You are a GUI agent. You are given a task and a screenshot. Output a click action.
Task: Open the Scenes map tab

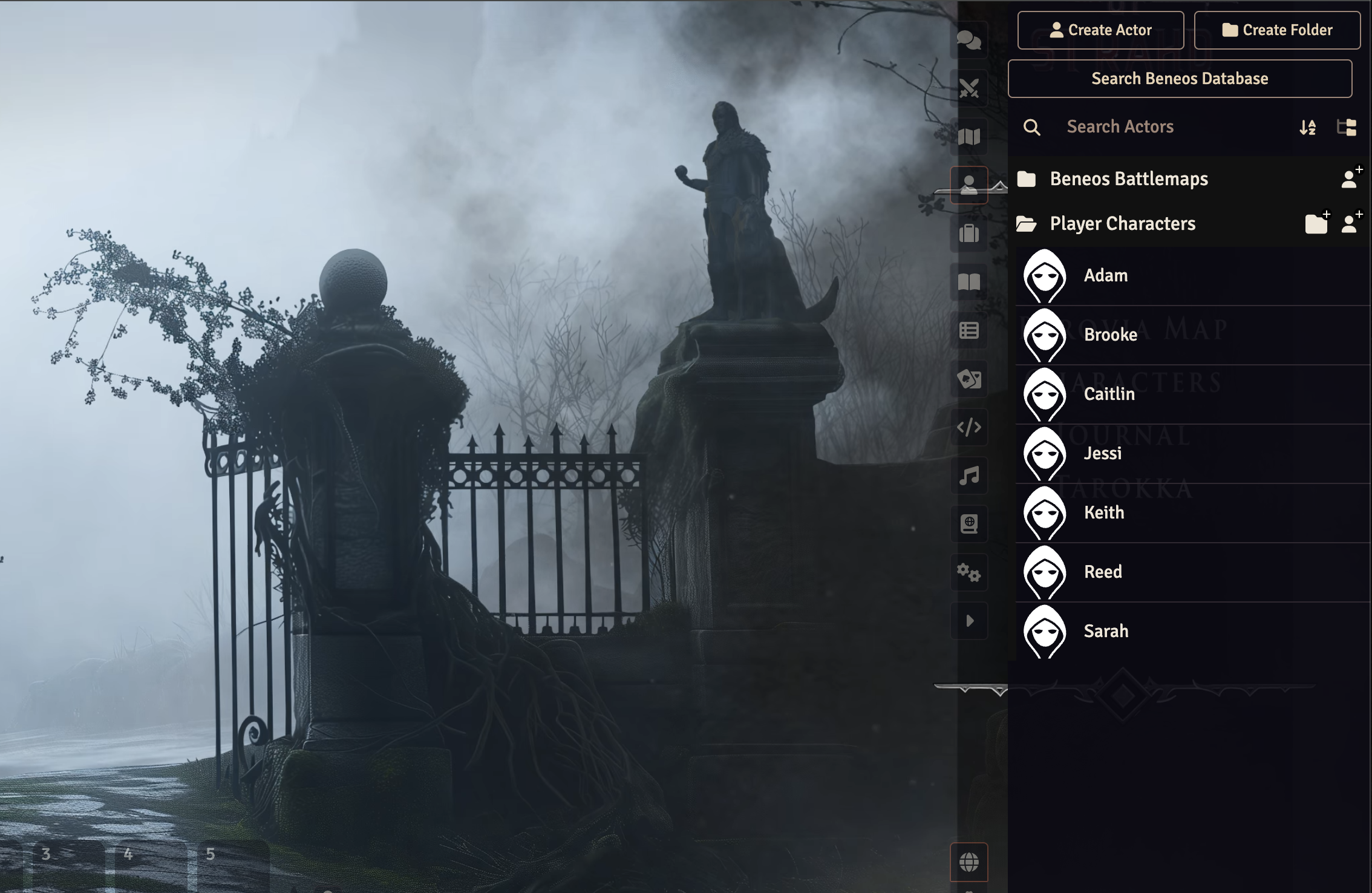point(969,137)
